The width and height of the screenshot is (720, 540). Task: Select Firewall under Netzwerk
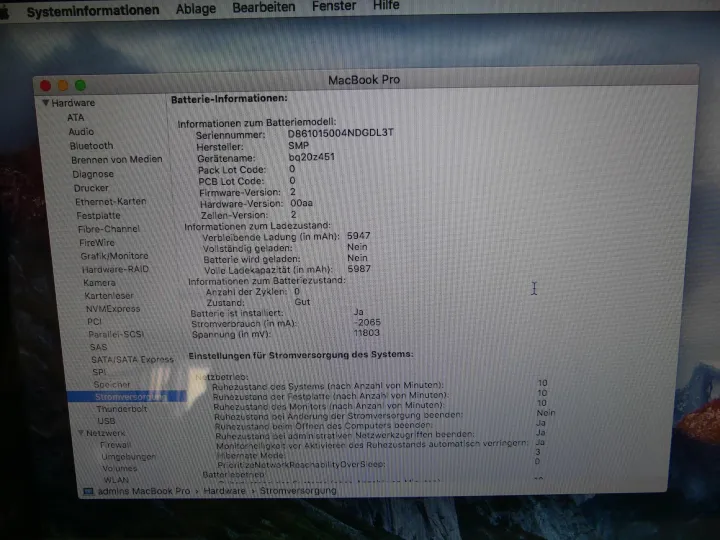pos(115,444)
